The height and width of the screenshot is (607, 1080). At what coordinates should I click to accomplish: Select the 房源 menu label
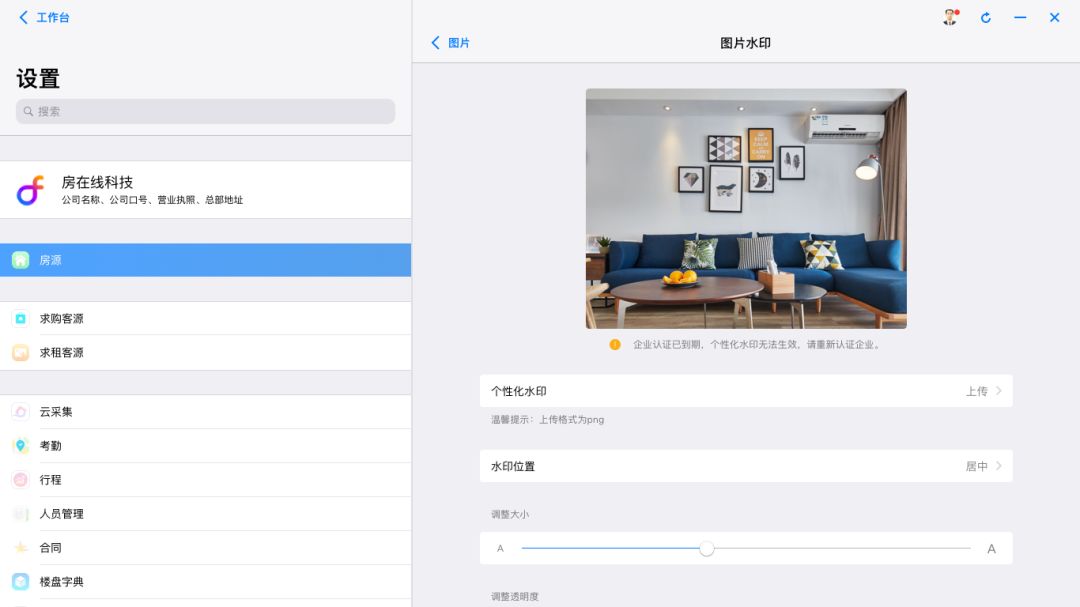coord(50,260)
